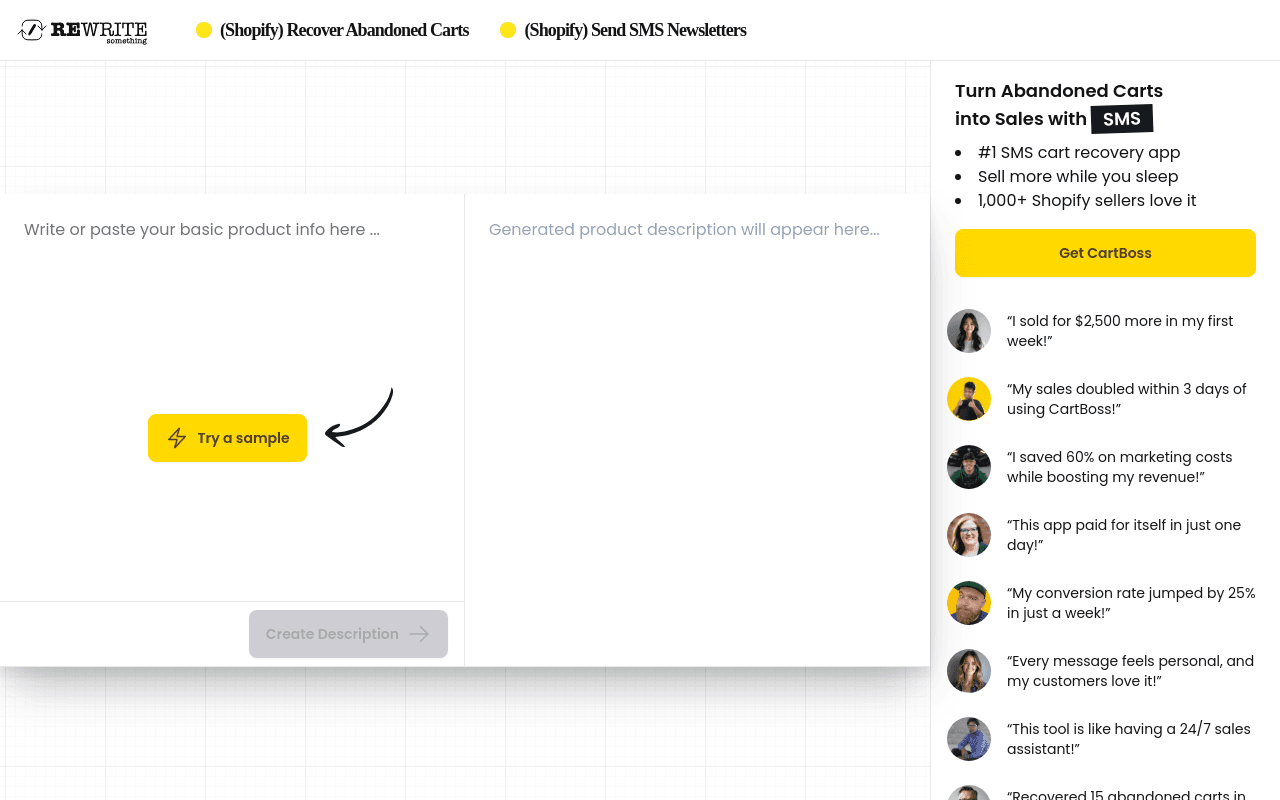Click the Get CartBoss button
Viewport: 1280px width, 800px height.
1105,253
